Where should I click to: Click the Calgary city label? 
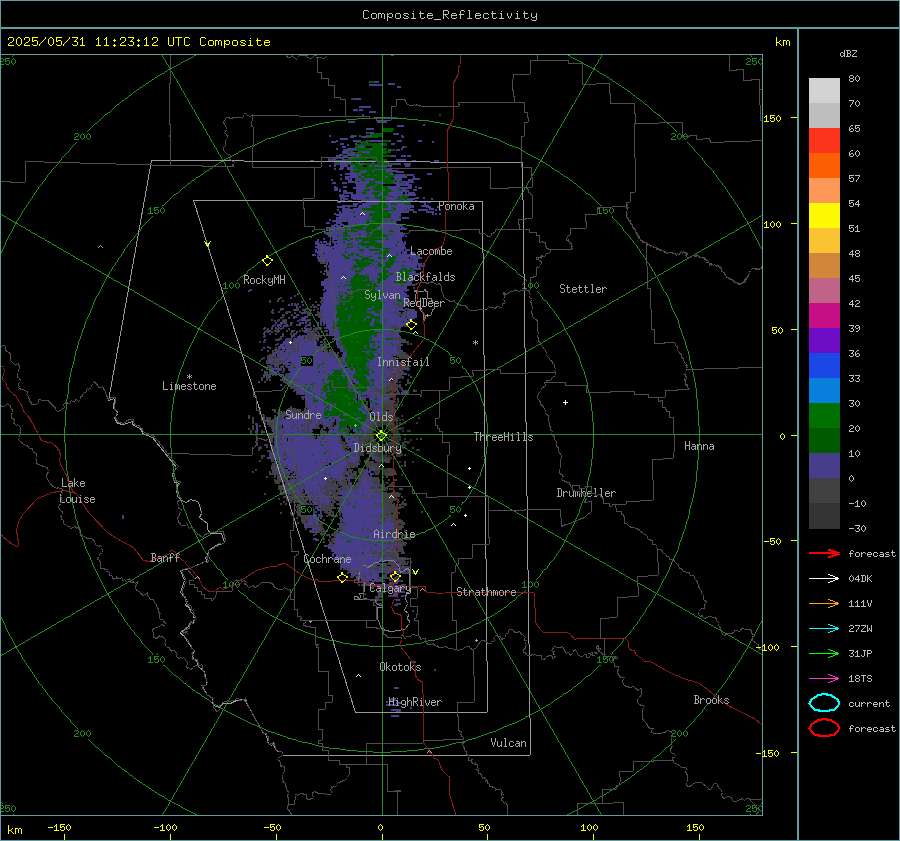pyautogui.click(x=390, y=588)
